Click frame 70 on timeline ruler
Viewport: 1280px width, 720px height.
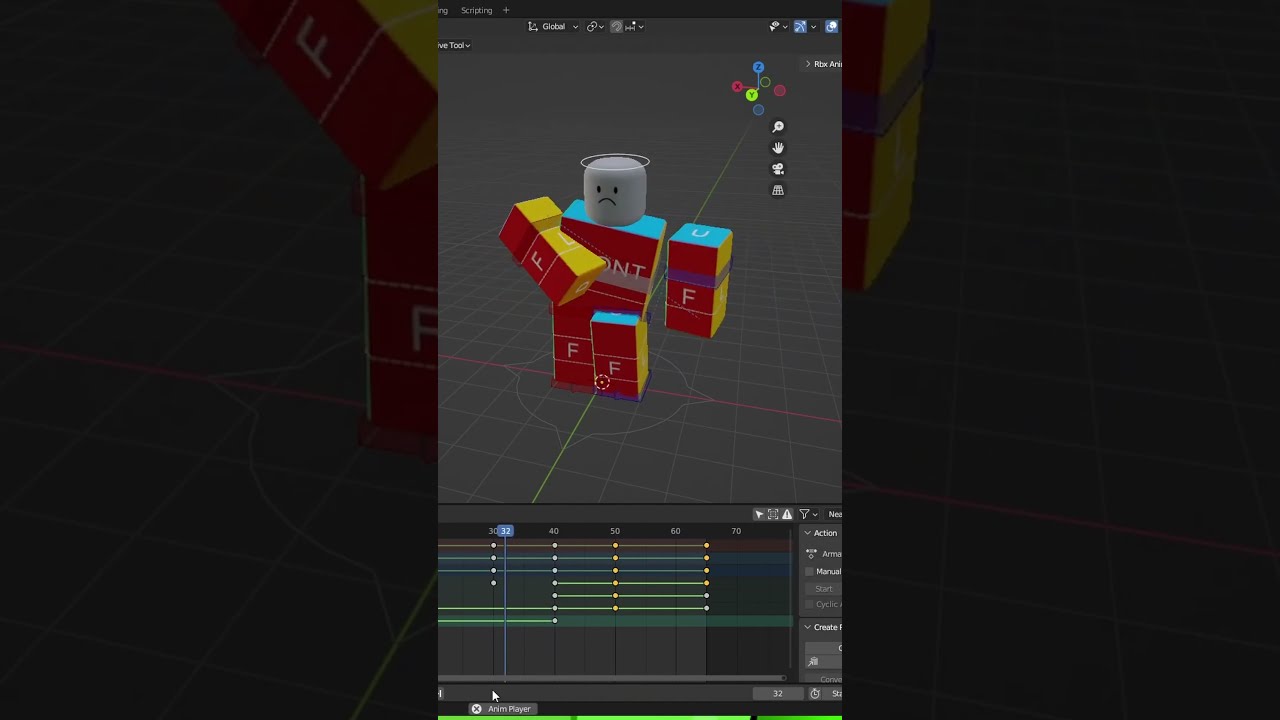[736, 531]
